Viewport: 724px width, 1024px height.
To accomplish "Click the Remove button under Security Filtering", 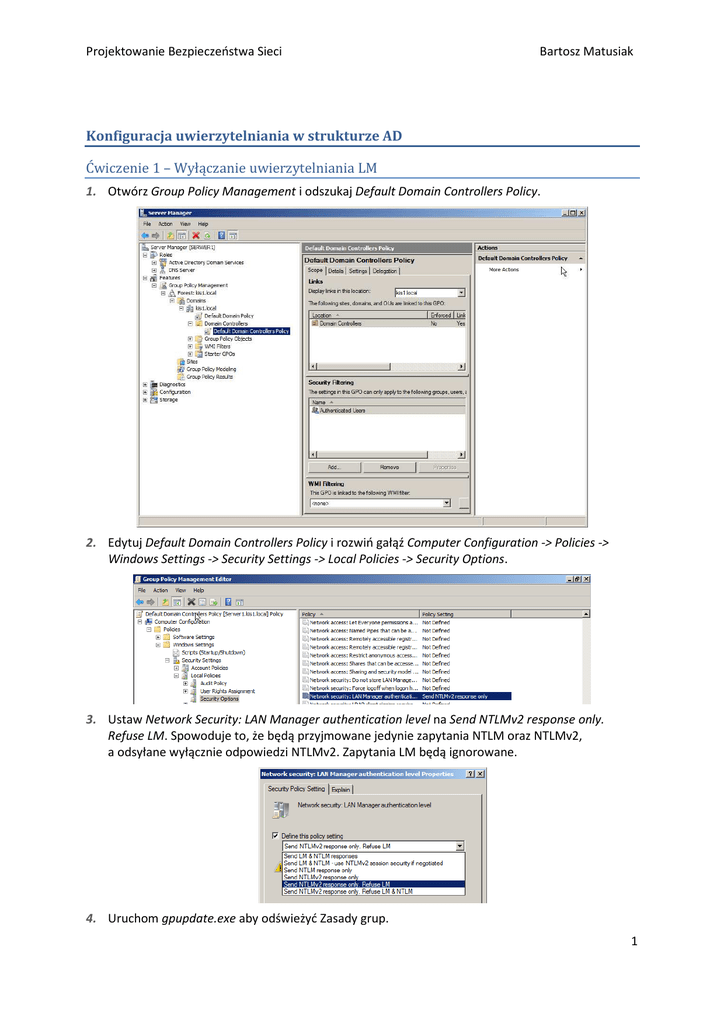I will pyautogui.click(x=389, y=467).
